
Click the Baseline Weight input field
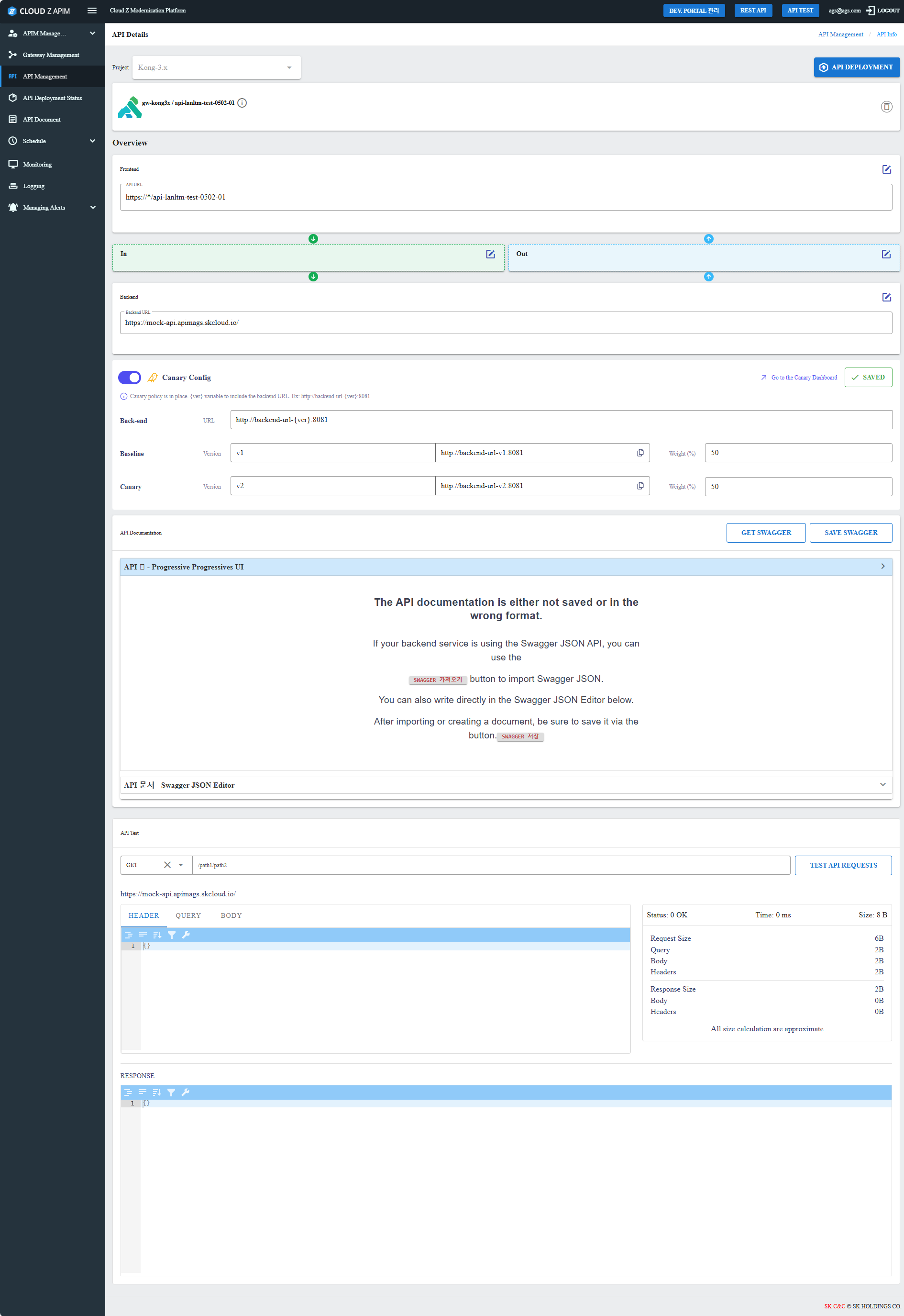798,453
